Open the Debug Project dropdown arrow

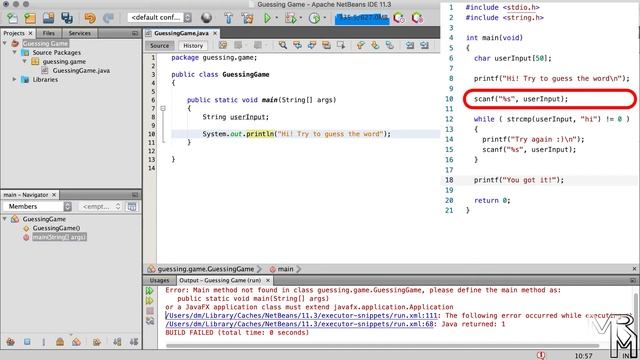pyautogui.click(x=301, y=18)
